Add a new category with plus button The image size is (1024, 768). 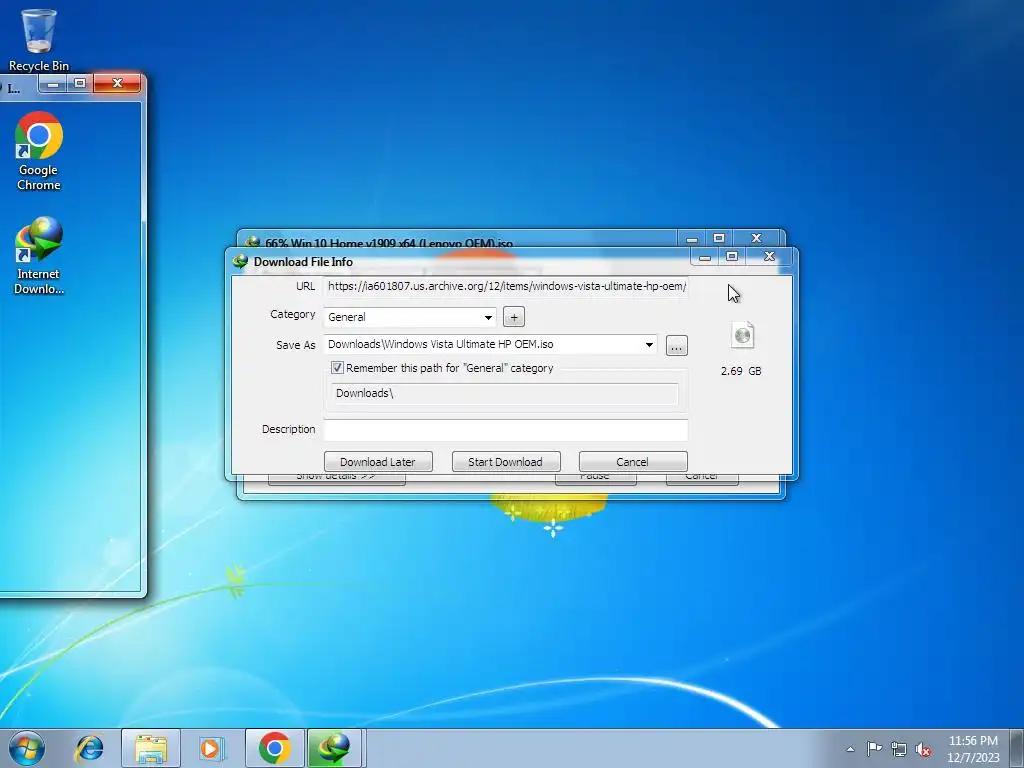coord(514,317)
